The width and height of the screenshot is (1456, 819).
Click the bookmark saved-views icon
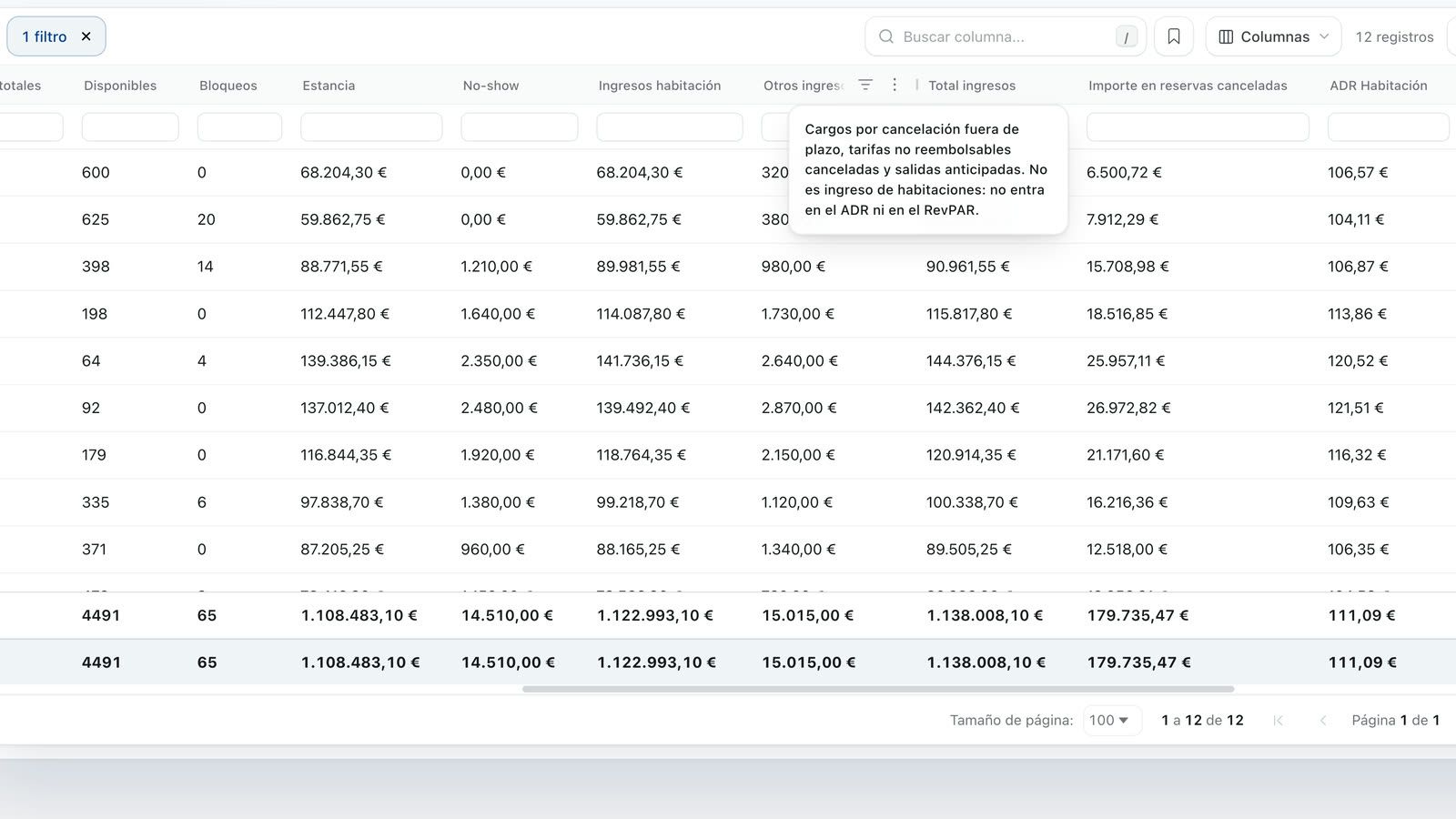(x=1174, y=36)
